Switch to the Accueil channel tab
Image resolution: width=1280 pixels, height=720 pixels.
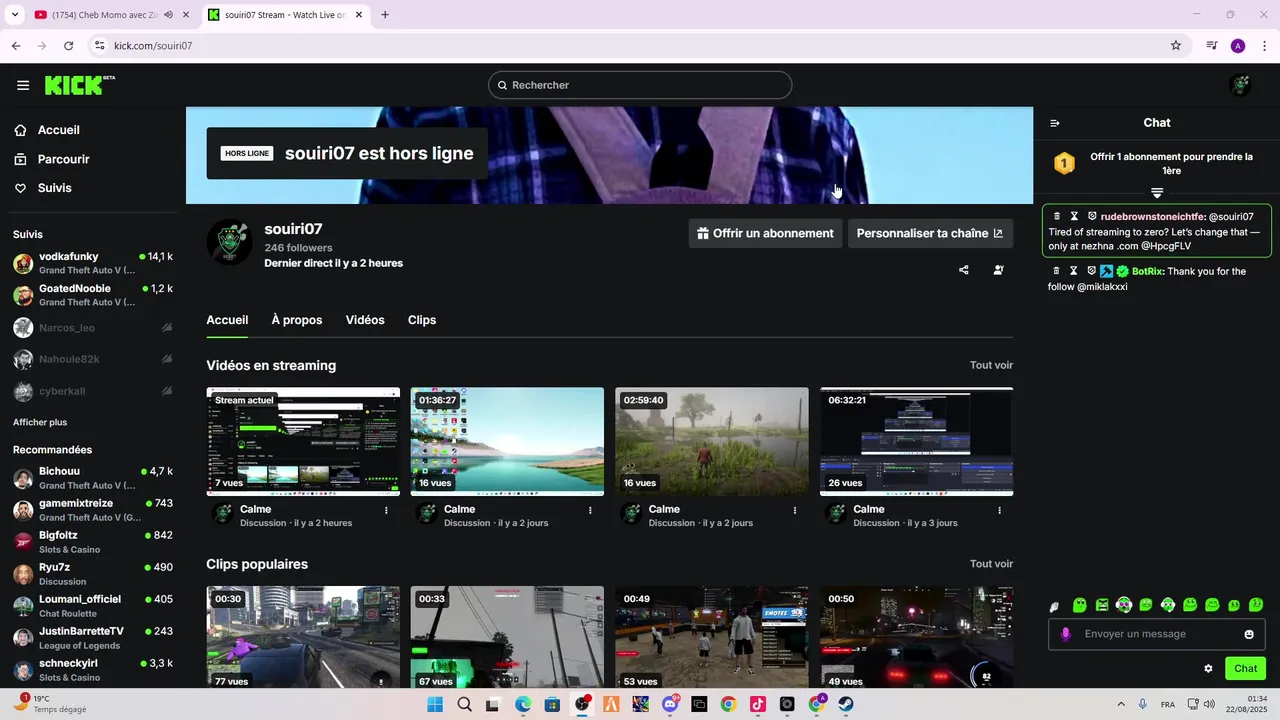coord(227,320)
